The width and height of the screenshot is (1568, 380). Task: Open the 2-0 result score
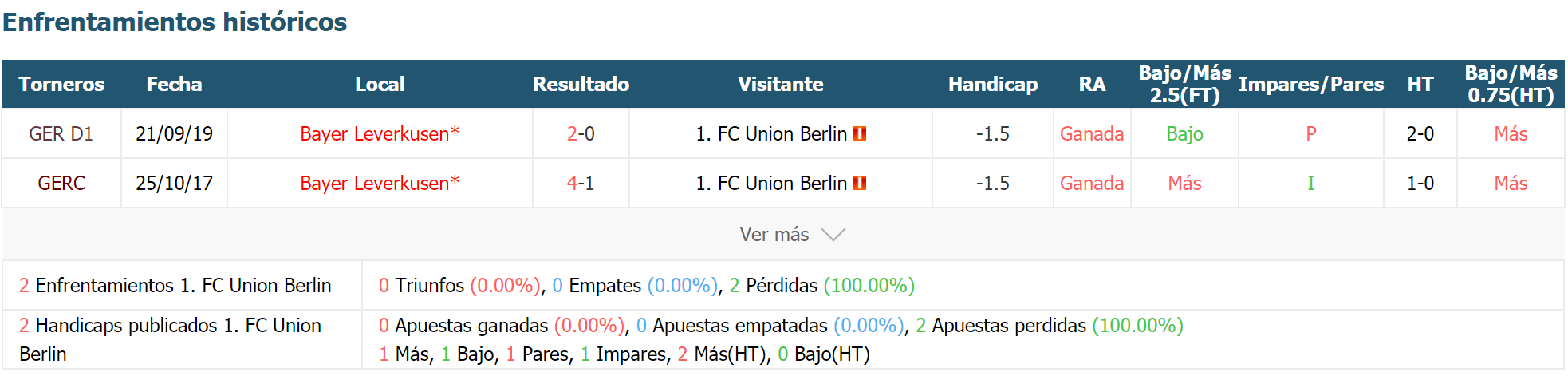581,133
